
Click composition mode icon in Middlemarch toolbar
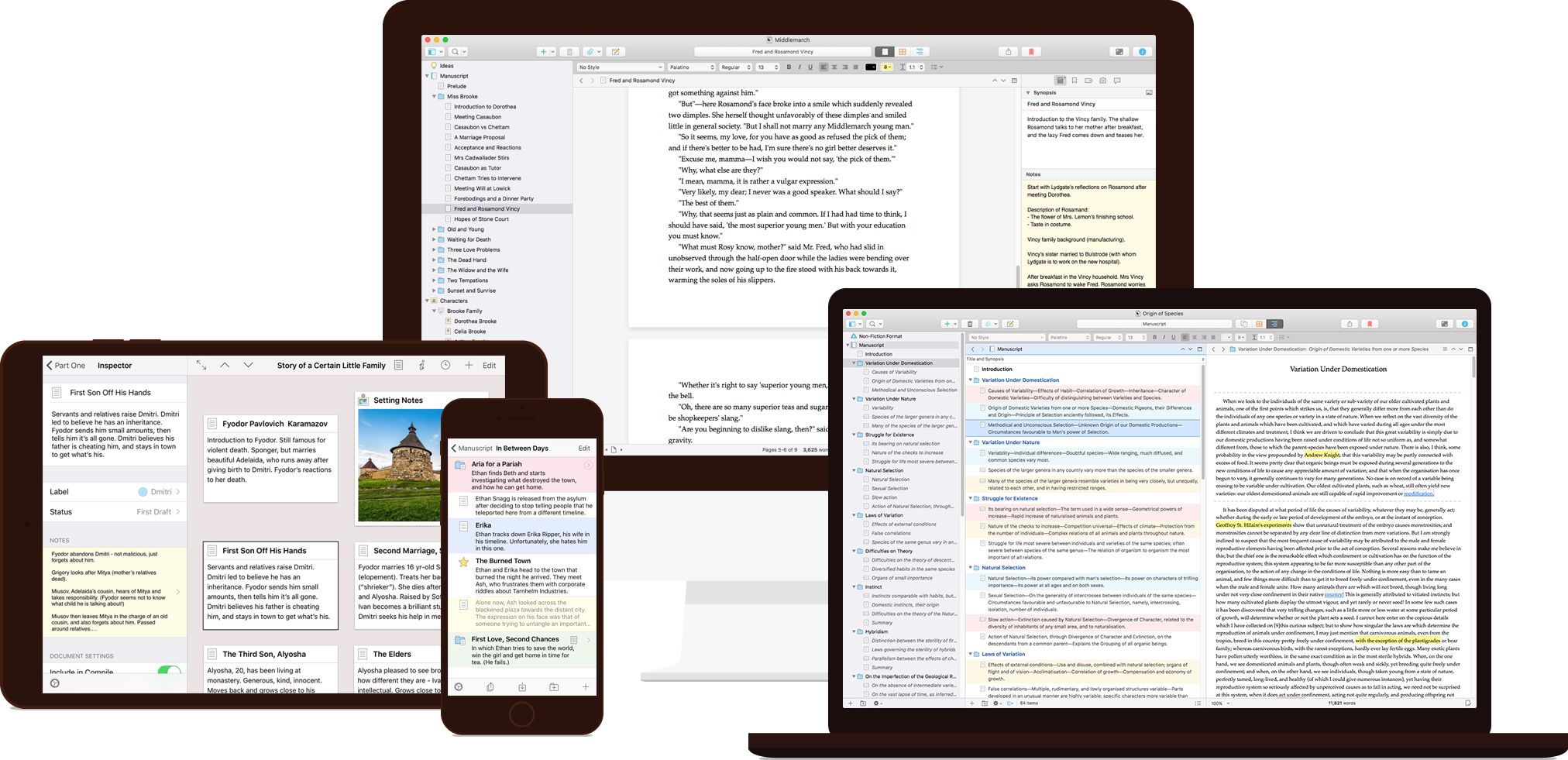click(1119, 52)
